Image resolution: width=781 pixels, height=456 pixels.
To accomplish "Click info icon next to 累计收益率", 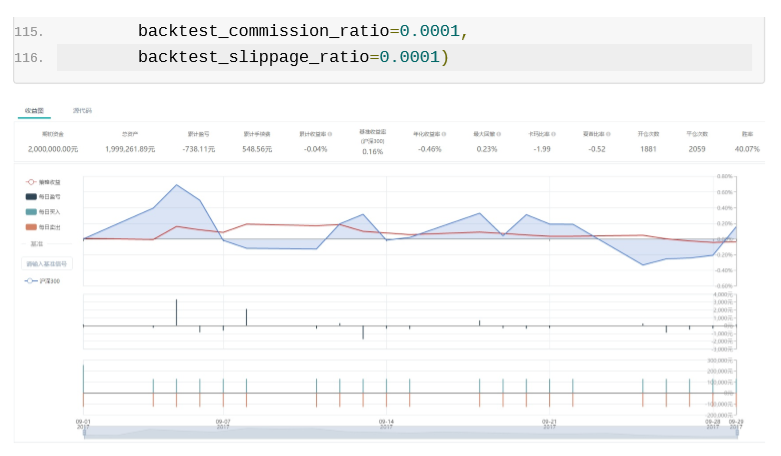I will [x=330, y=133].
